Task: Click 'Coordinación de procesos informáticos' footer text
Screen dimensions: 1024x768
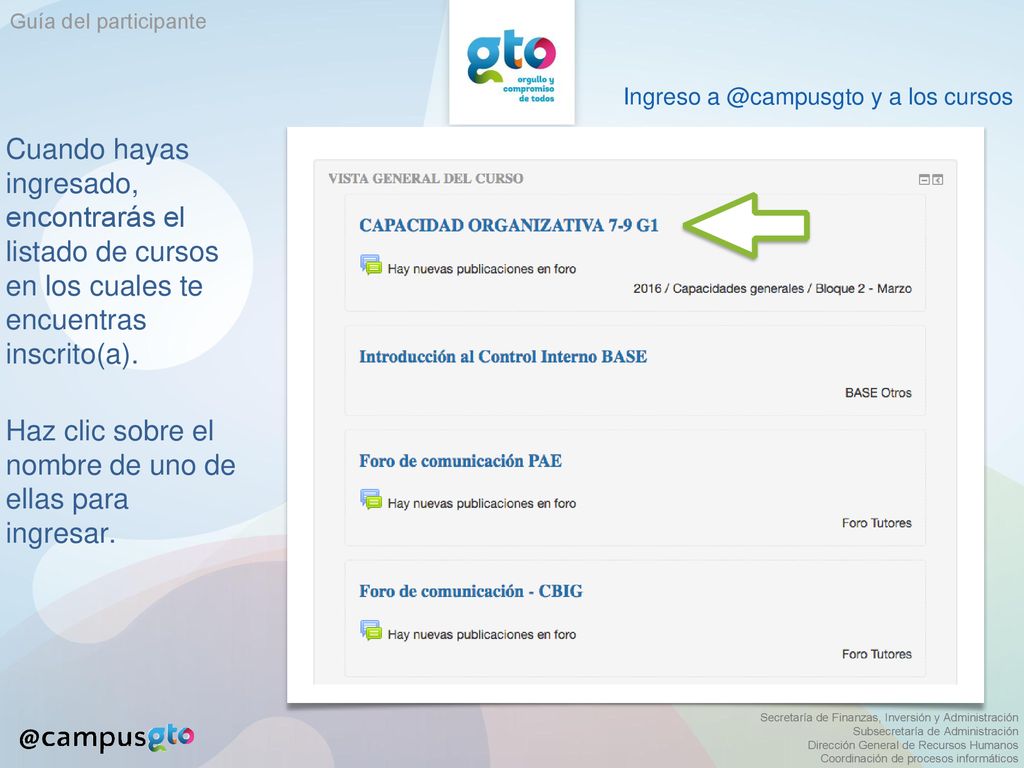Action: [x=920, y=759]
